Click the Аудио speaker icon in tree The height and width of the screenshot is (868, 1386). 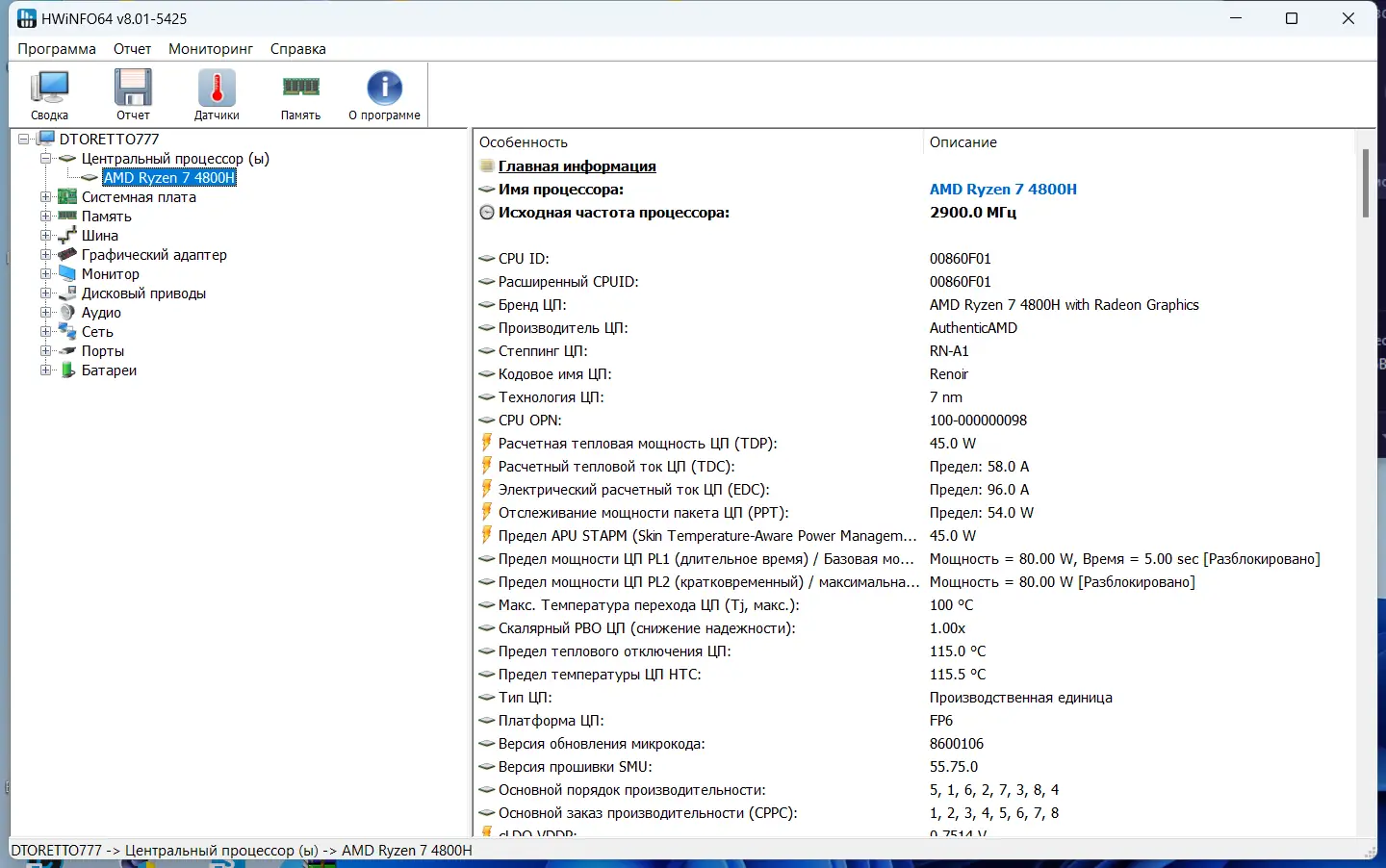click(x=67, y=312)
